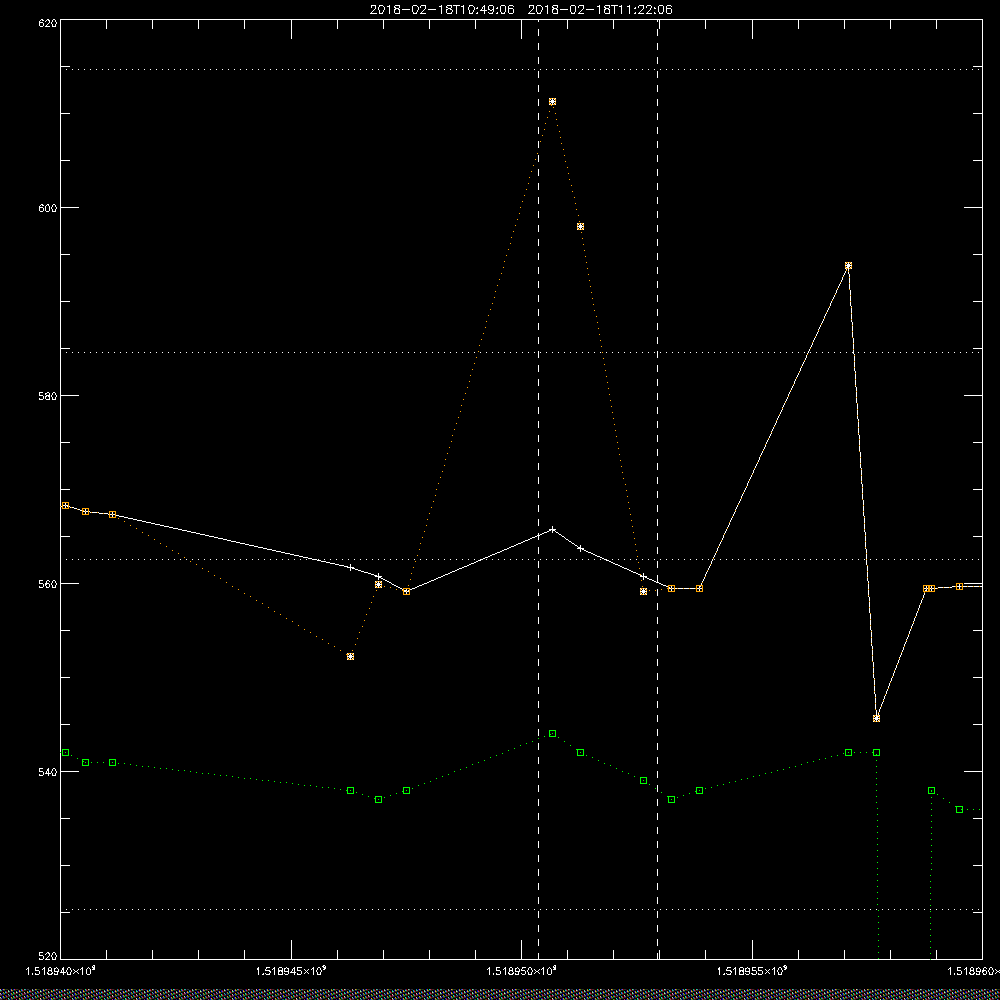
Task: Select the white plus marker at the white line's central peak
Action: click(x=552, y=529)
